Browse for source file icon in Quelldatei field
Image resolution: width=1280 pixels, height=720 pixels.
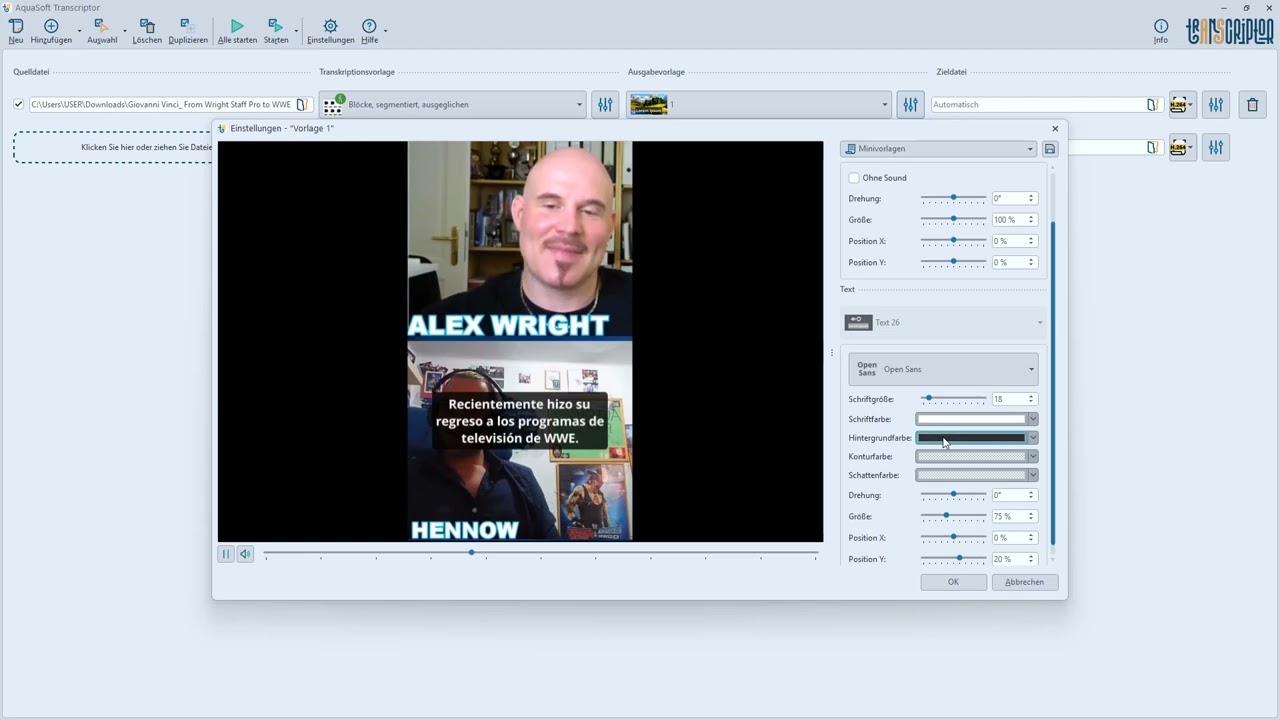click(x=301, y=104)
